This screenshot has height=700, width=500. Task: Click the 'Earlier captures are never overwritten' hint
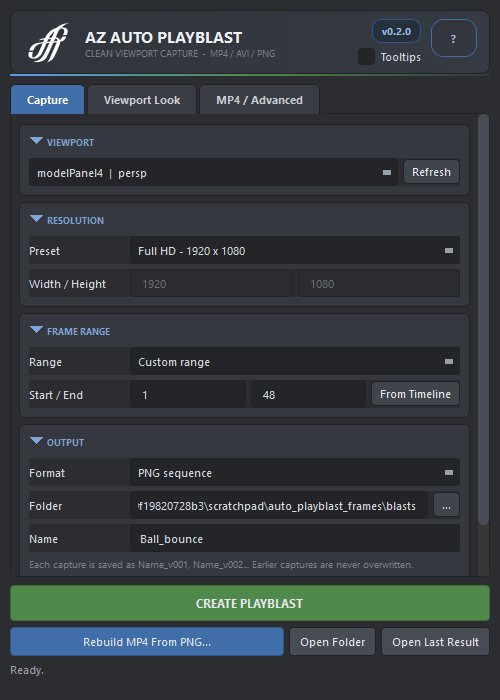click(333, 565)
